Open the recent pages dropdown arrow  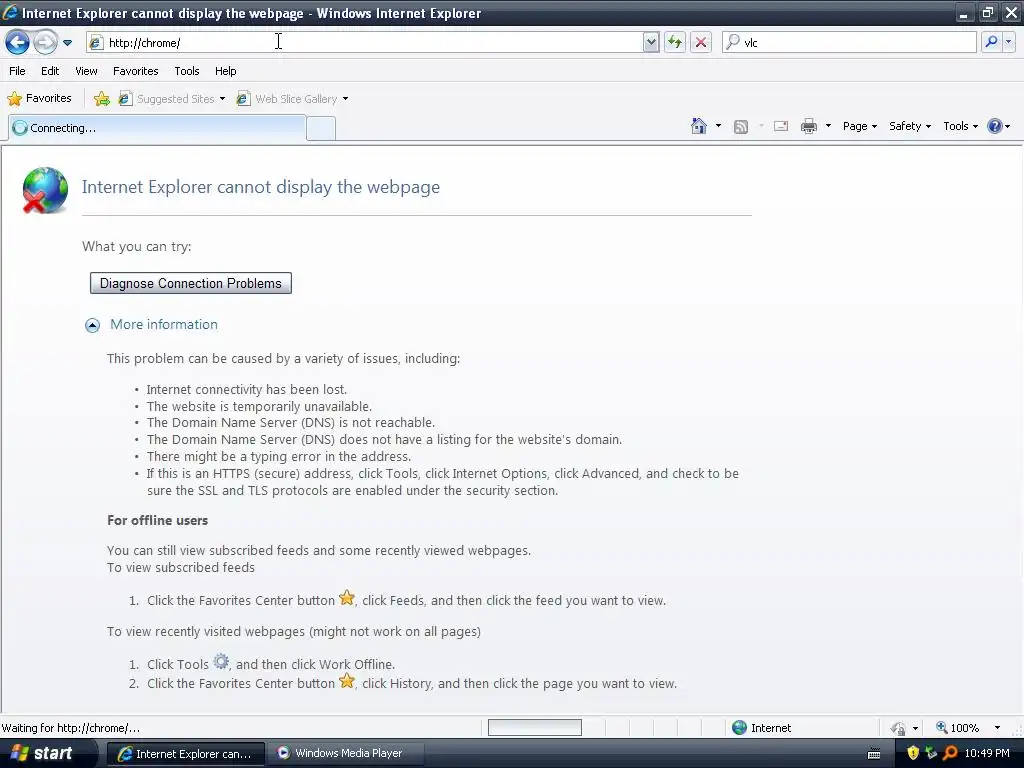click(x=67, y=43)
